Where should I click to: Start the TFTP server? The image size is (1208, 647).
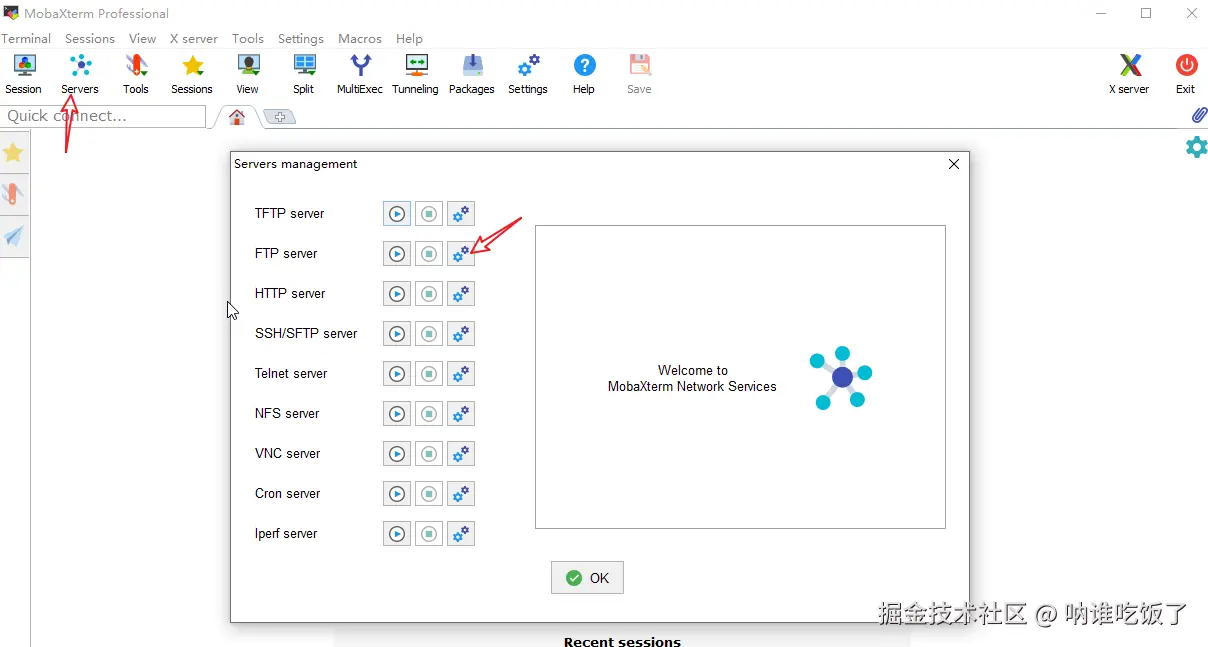(x=397, y=214)
